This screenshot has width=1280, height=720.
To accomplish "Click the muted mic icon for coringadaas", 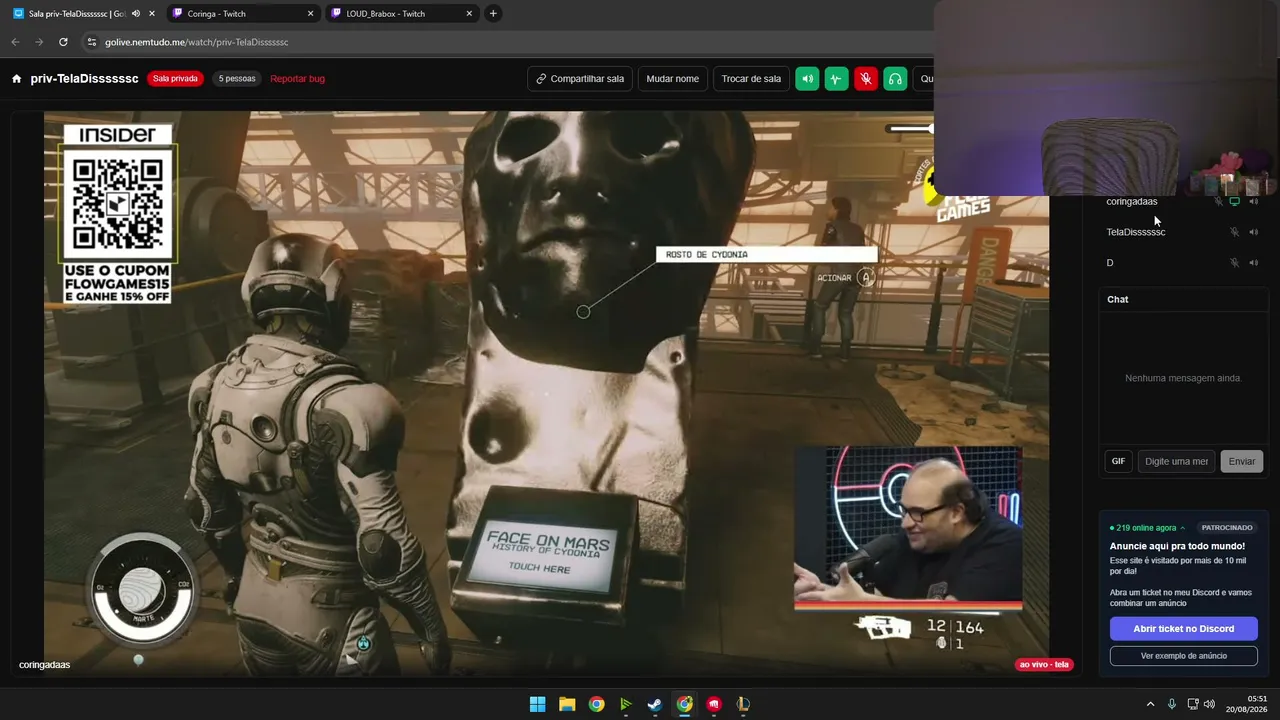I will click(1218, 201).
